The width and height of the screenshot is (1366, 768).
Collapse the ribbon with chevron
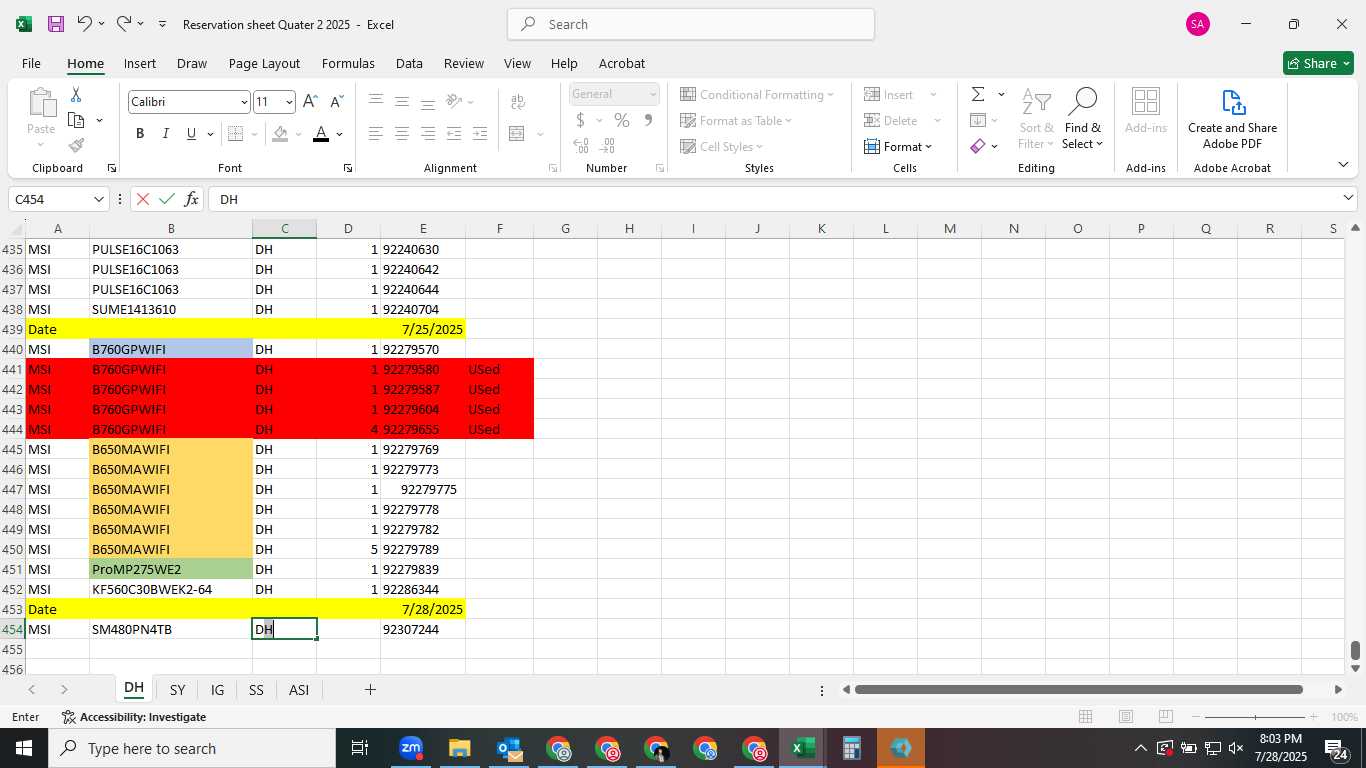(x=1342, y=164)
